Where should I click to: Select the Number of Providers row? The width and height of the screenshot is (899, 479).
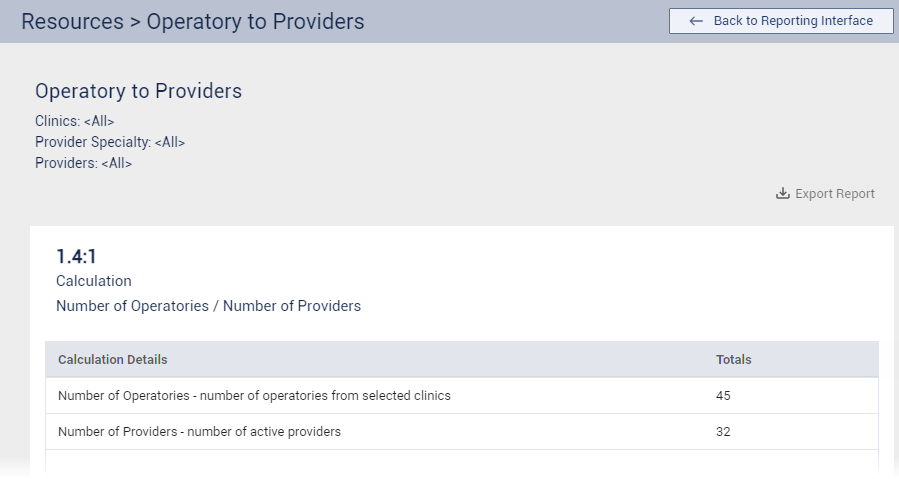pyautogui.click(x=199, y=432)
